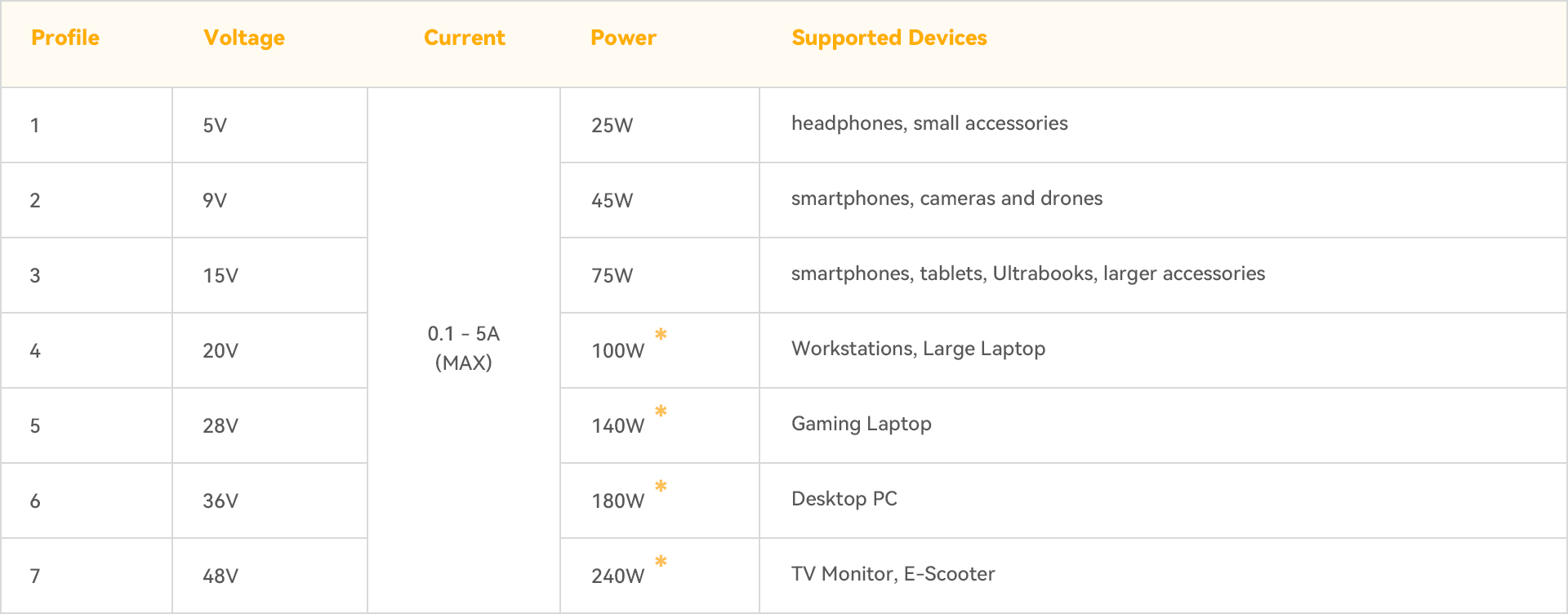Click the 0.1 - 5A (MAX) cell
Image resolution: width=1568 pixels, height=614 pixels.
pos(464,348)
